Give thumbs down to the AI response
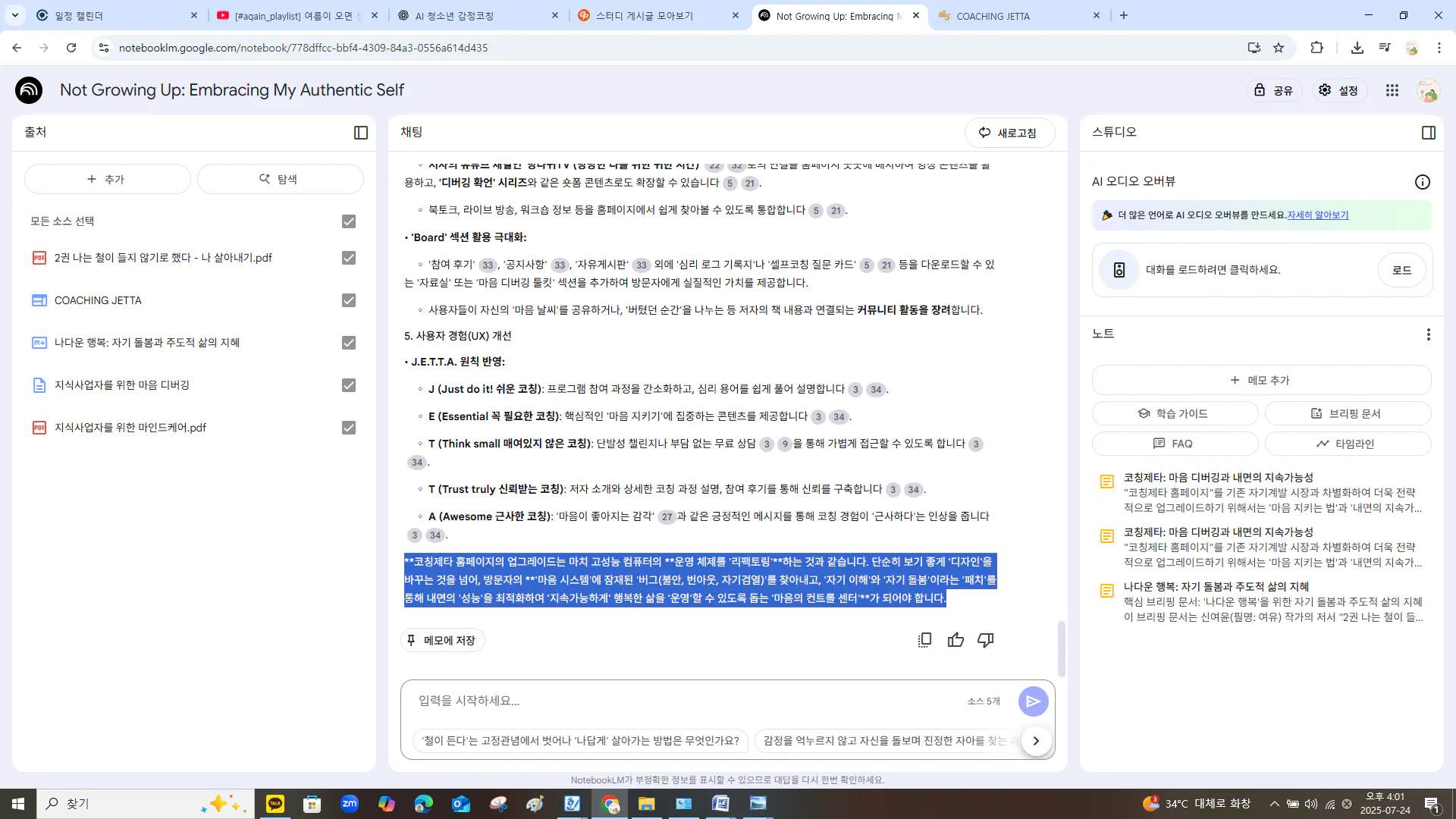The width and height of the screenshot is (1456, 819). pyautogui.click(x=985, y=640)
